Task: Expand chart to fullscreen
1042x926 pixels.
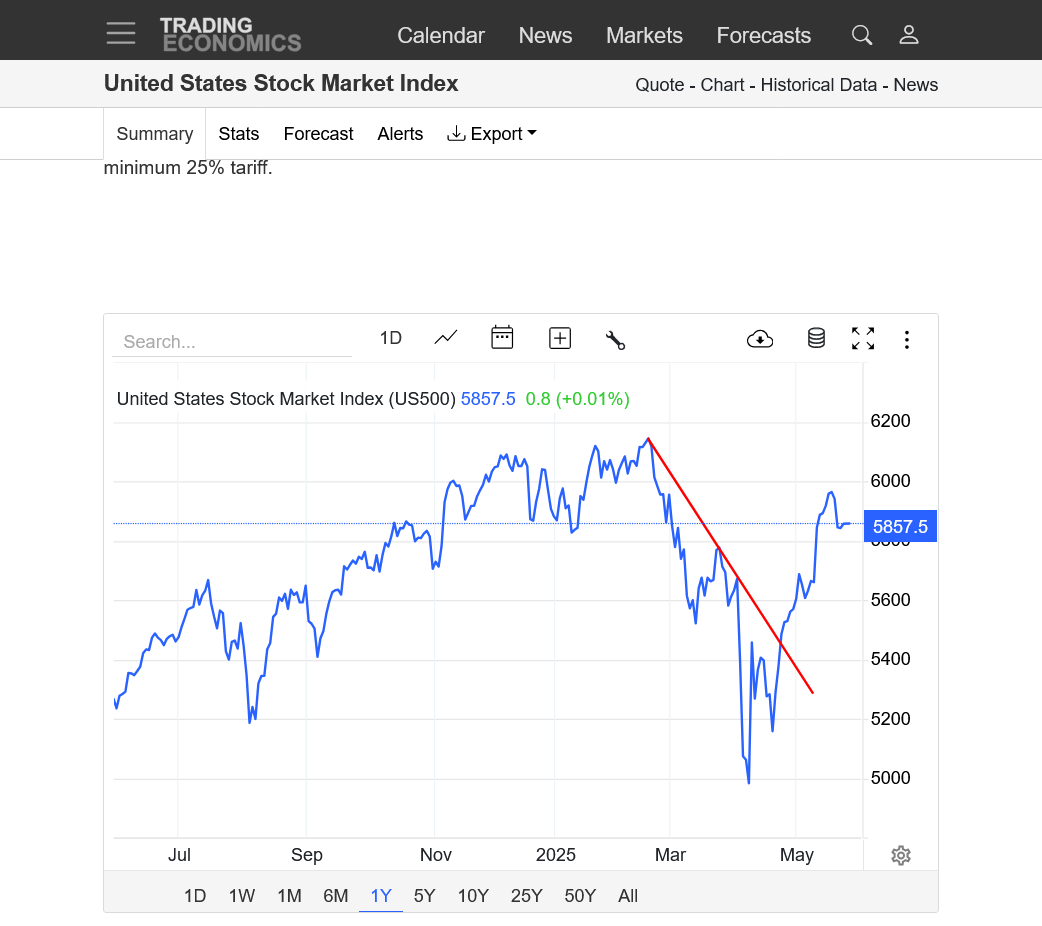Action: (x=862, y=339)
